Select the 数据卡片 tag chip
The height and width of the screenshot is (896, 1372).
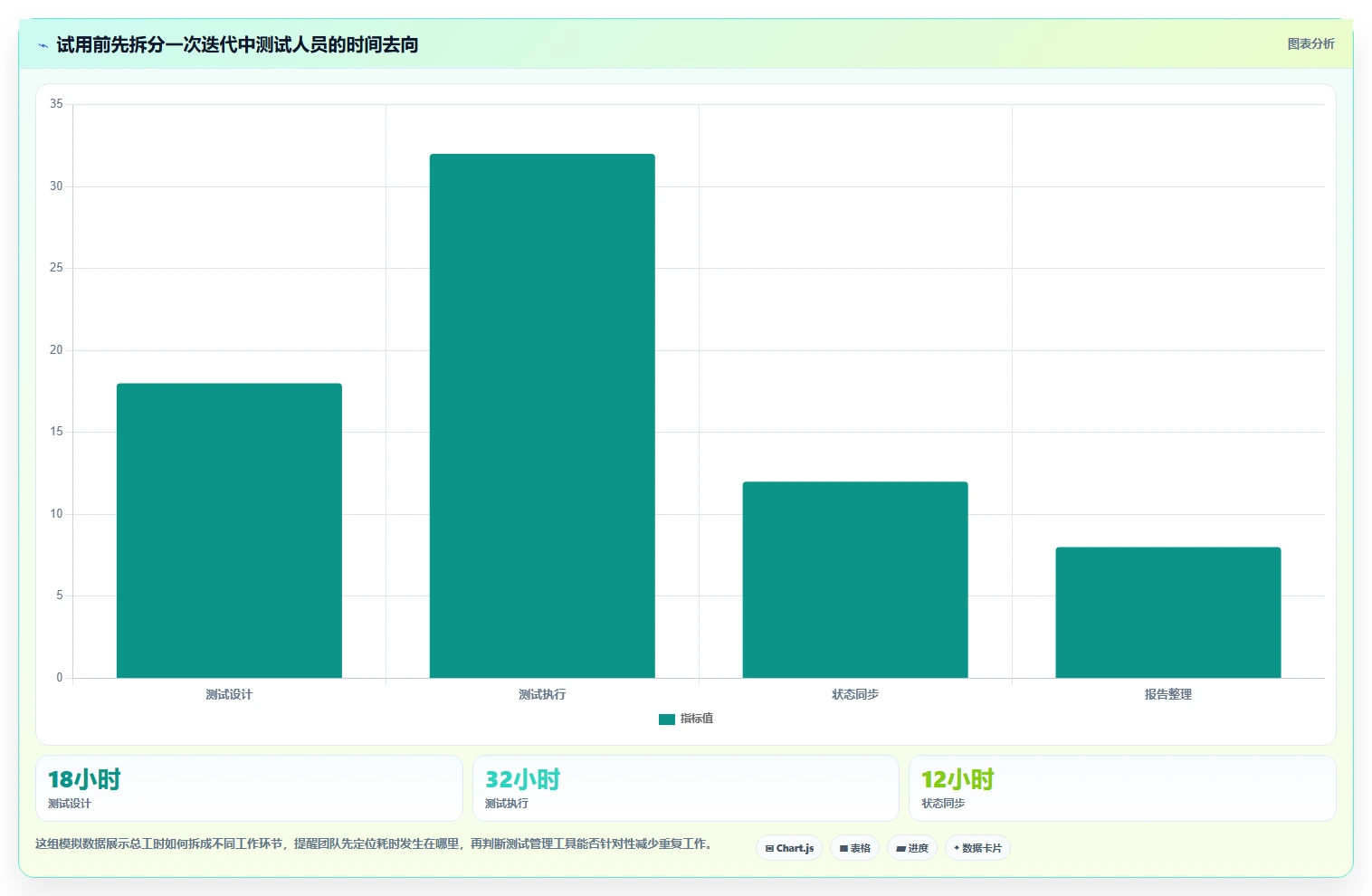tap(977, 848)
